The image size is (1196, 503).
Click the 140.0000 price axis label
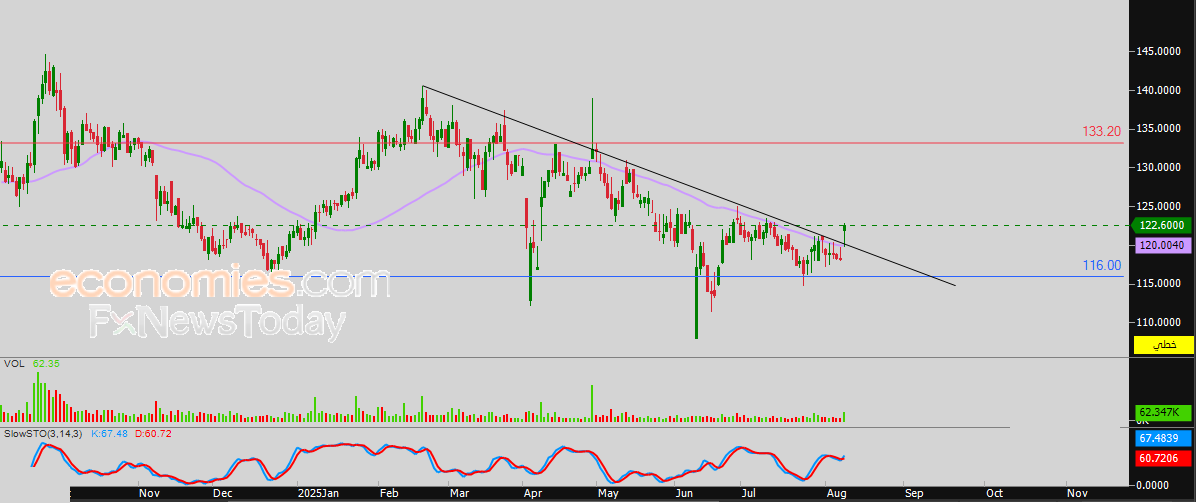pos(1161,90)
